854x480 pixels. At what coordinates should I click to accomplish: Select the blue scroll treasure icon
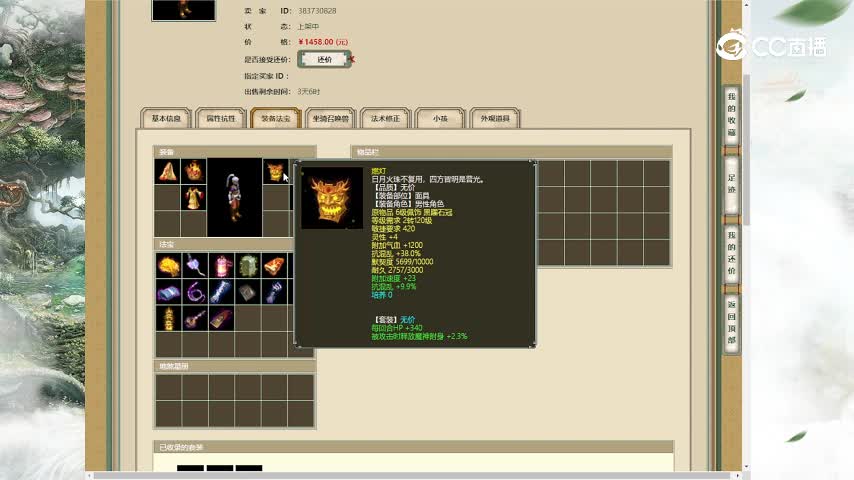(222, 292)
